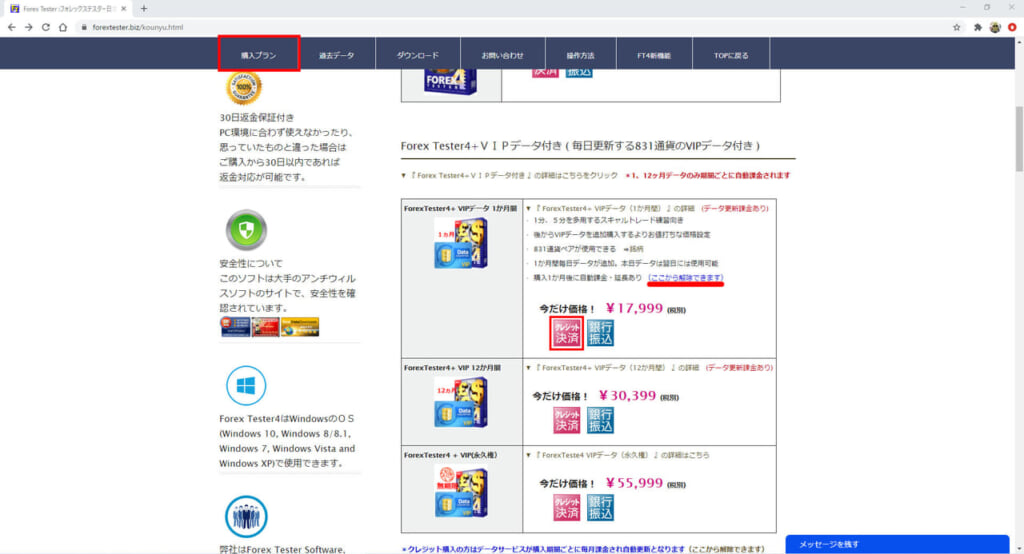1024x554 pixels.
Task: Click the Forex Tester box image at top
Action: point(451,82)
